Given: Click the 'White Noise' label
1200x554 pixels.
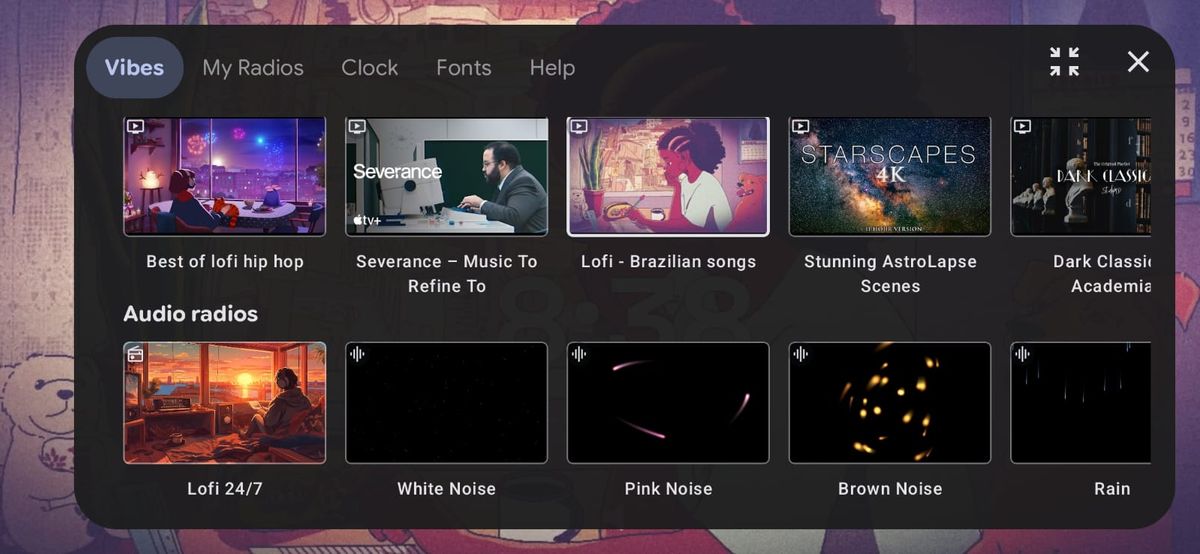Looking at the screenshot, I should point(446,489).
